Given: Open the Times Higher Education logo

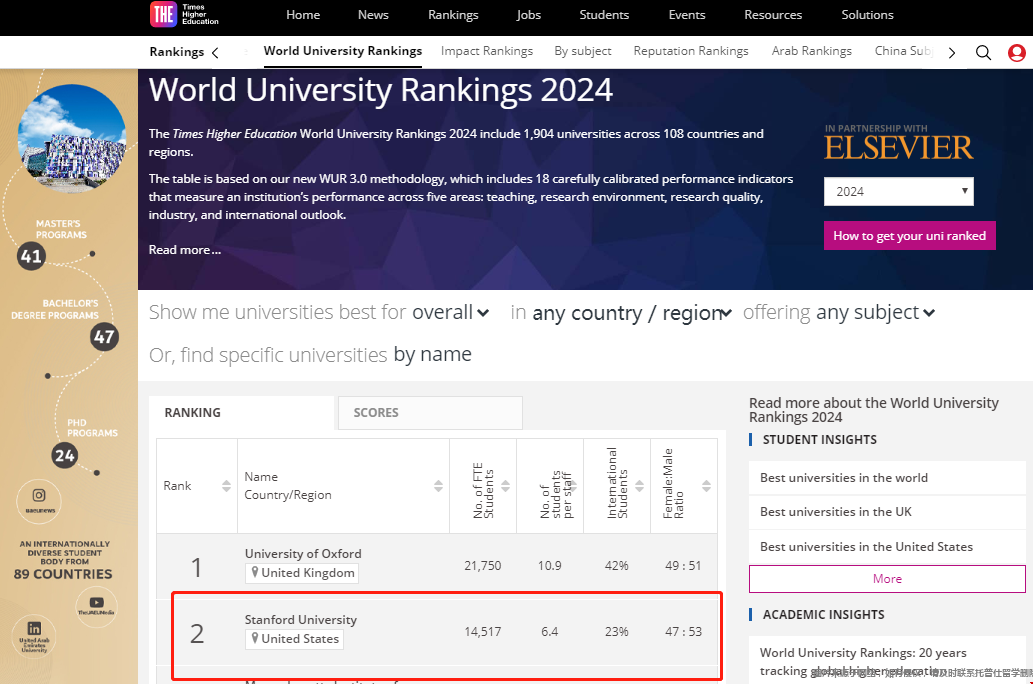Looking at the screenshot, I should click(184, 14).
